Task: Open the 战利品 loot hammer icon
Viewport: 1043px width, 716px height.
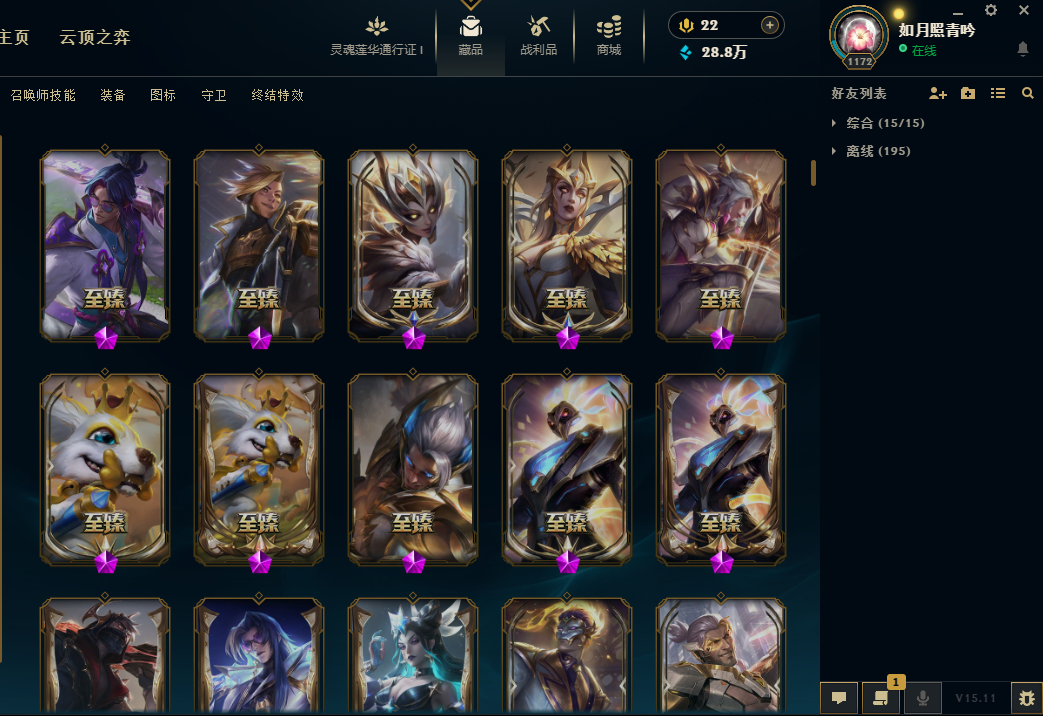Action: click(x=538, y=27)
